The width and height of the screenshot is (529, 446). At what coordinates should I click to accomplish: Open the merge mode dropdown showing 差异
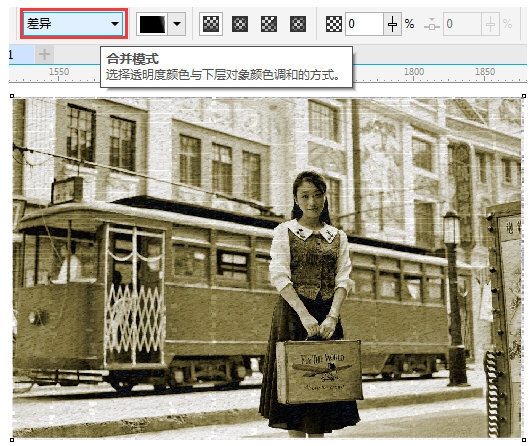coord(73,24)
